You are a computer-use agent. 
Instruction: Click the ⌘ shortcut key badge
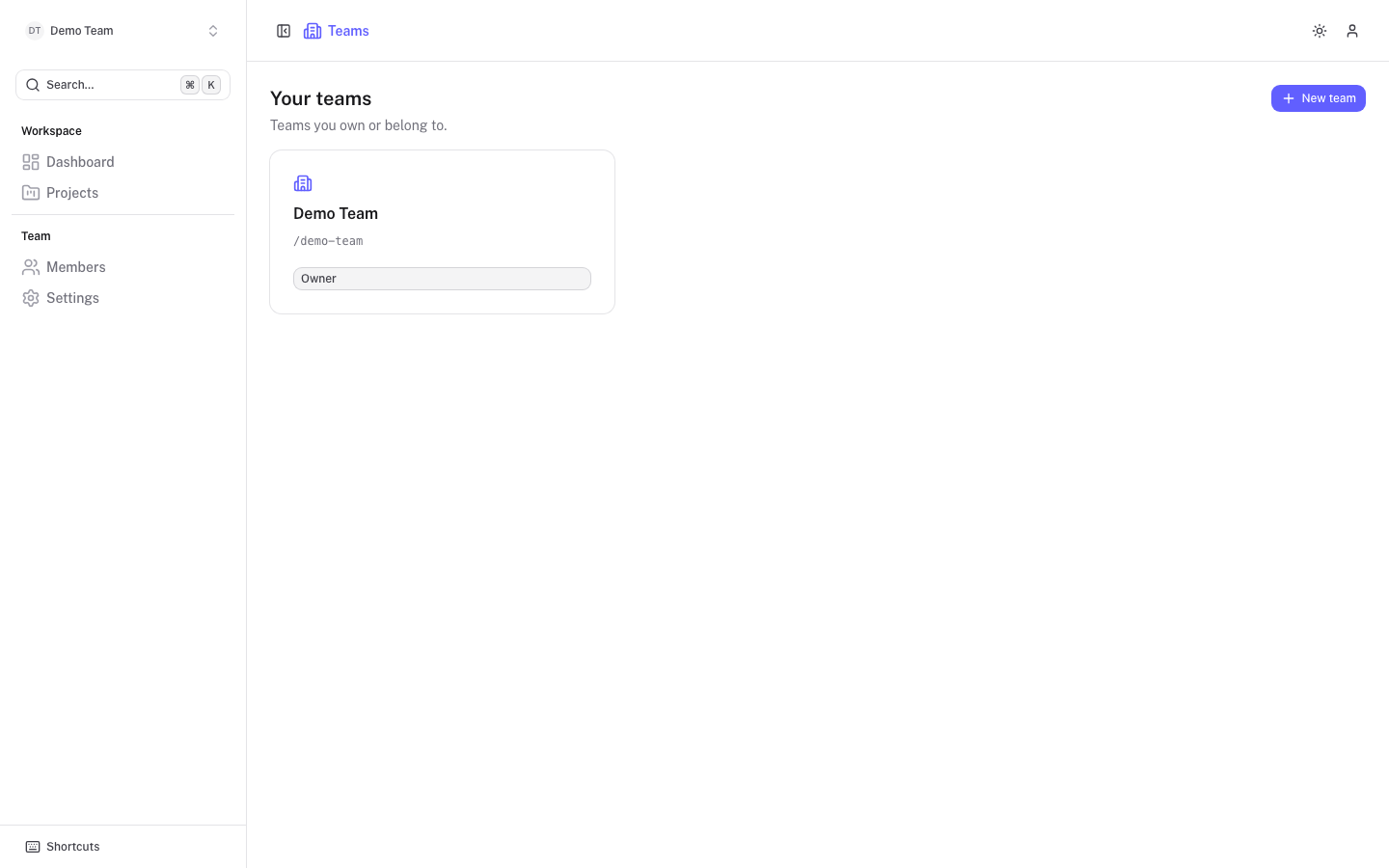(190, 85)
